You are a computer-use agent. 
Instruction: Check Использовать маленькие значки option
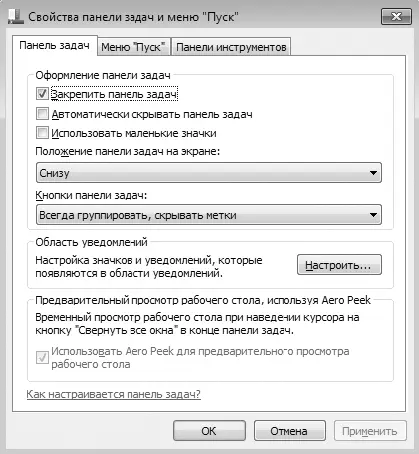pos(42,133)
